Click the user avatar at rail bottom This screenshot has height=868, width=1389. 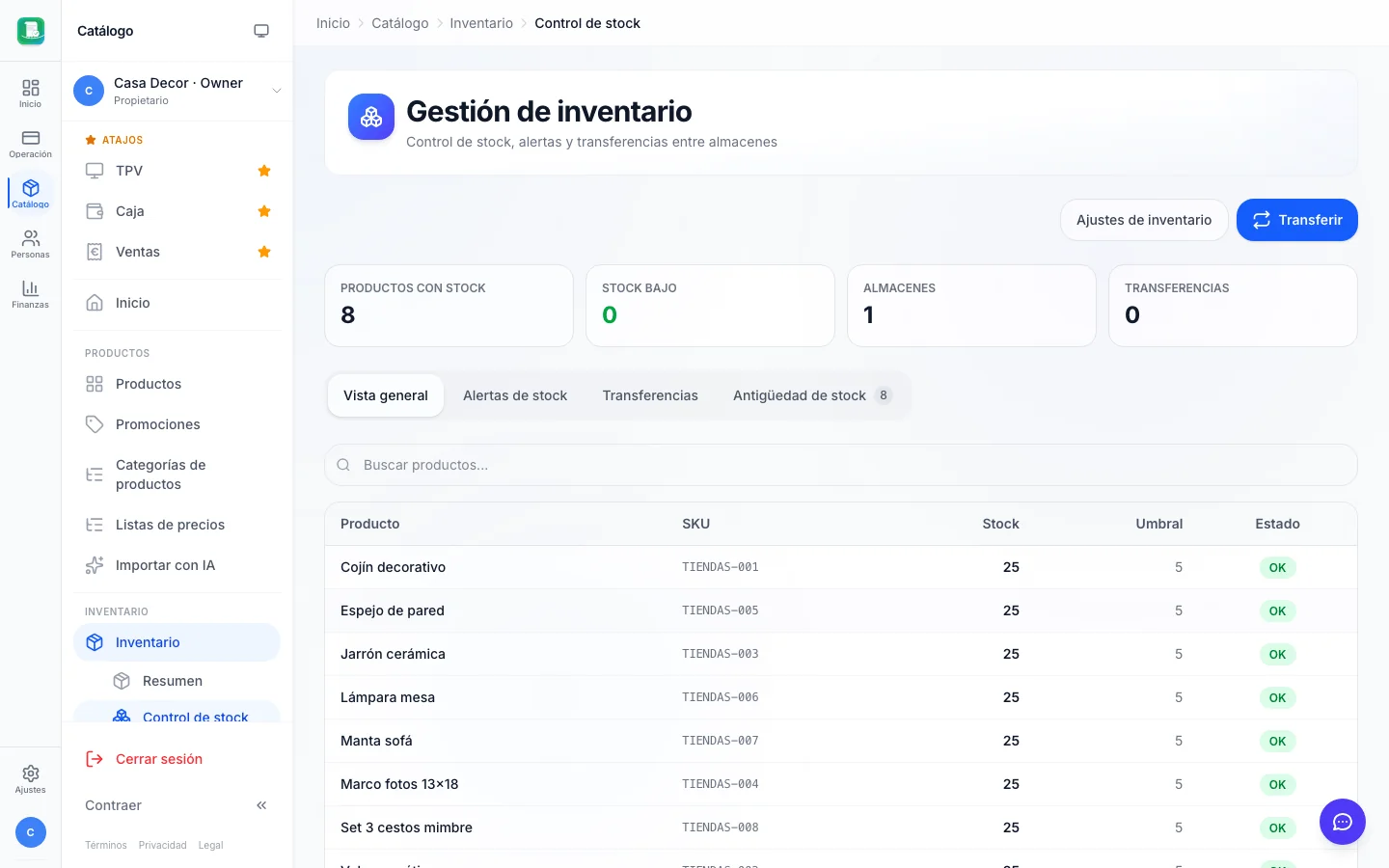[x=31, y=832]
